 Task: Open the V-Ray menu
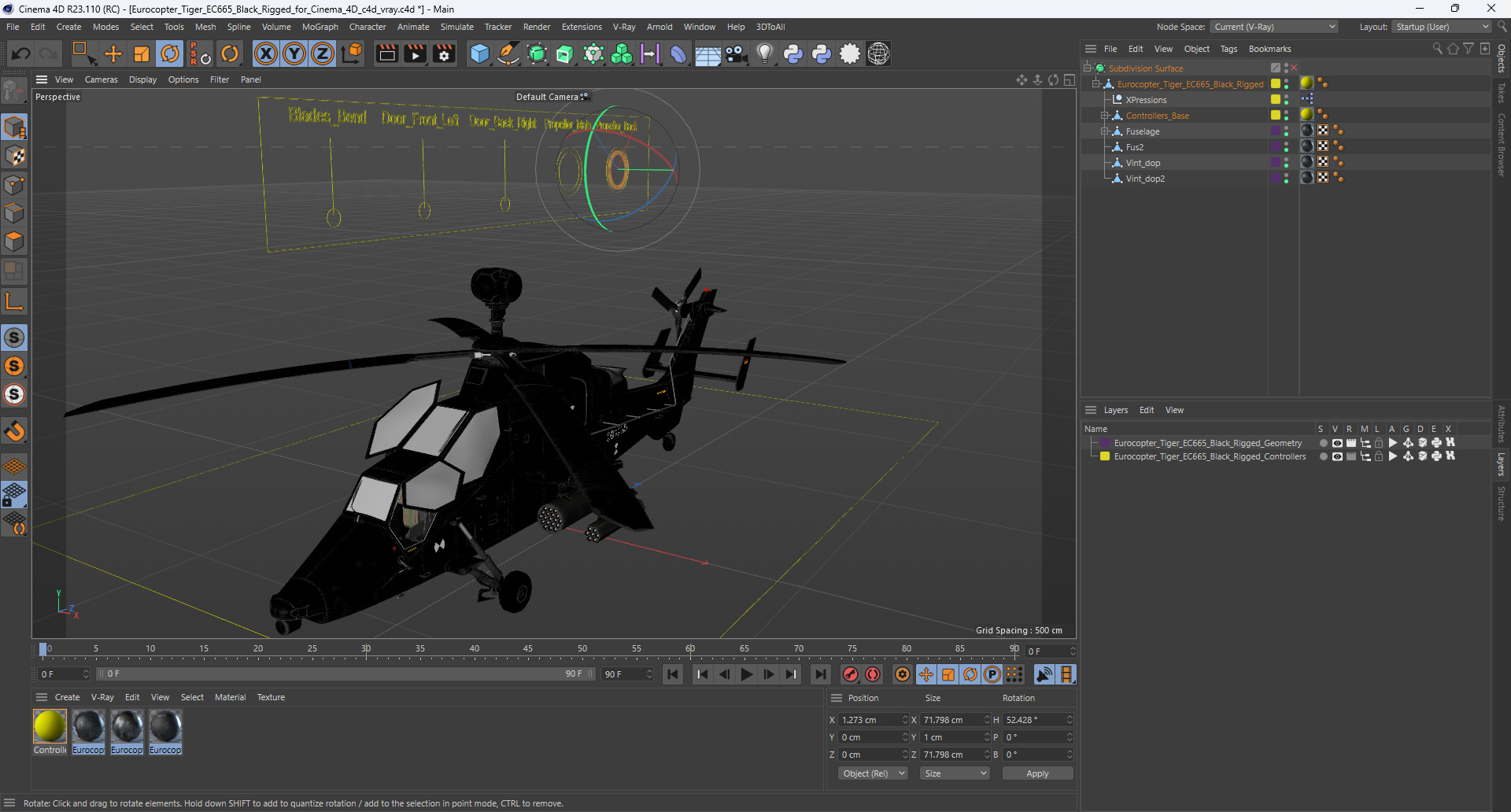pos(624,27)
